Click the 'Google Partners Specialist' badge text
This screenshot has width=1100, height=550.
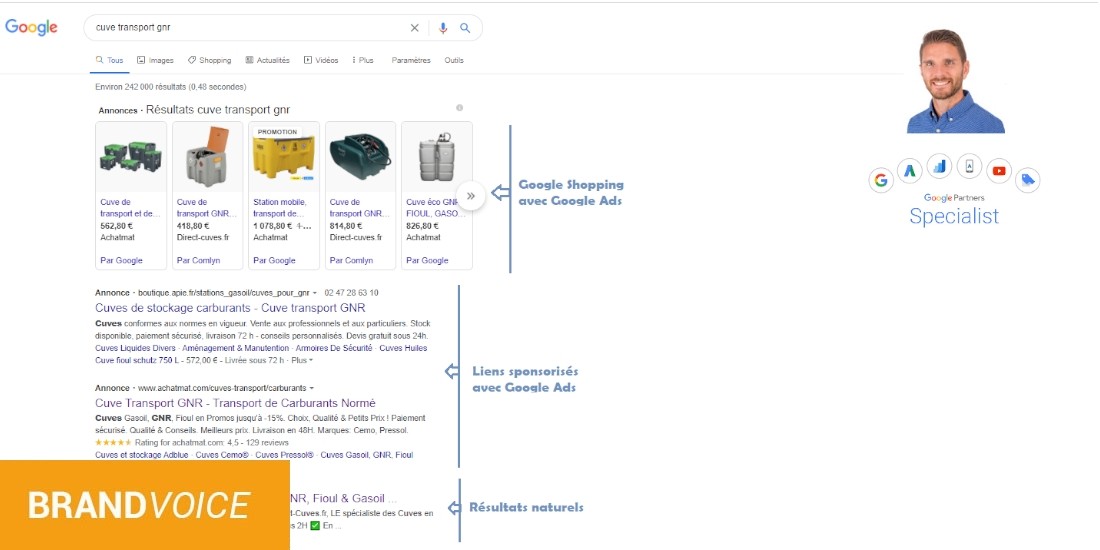954,209
